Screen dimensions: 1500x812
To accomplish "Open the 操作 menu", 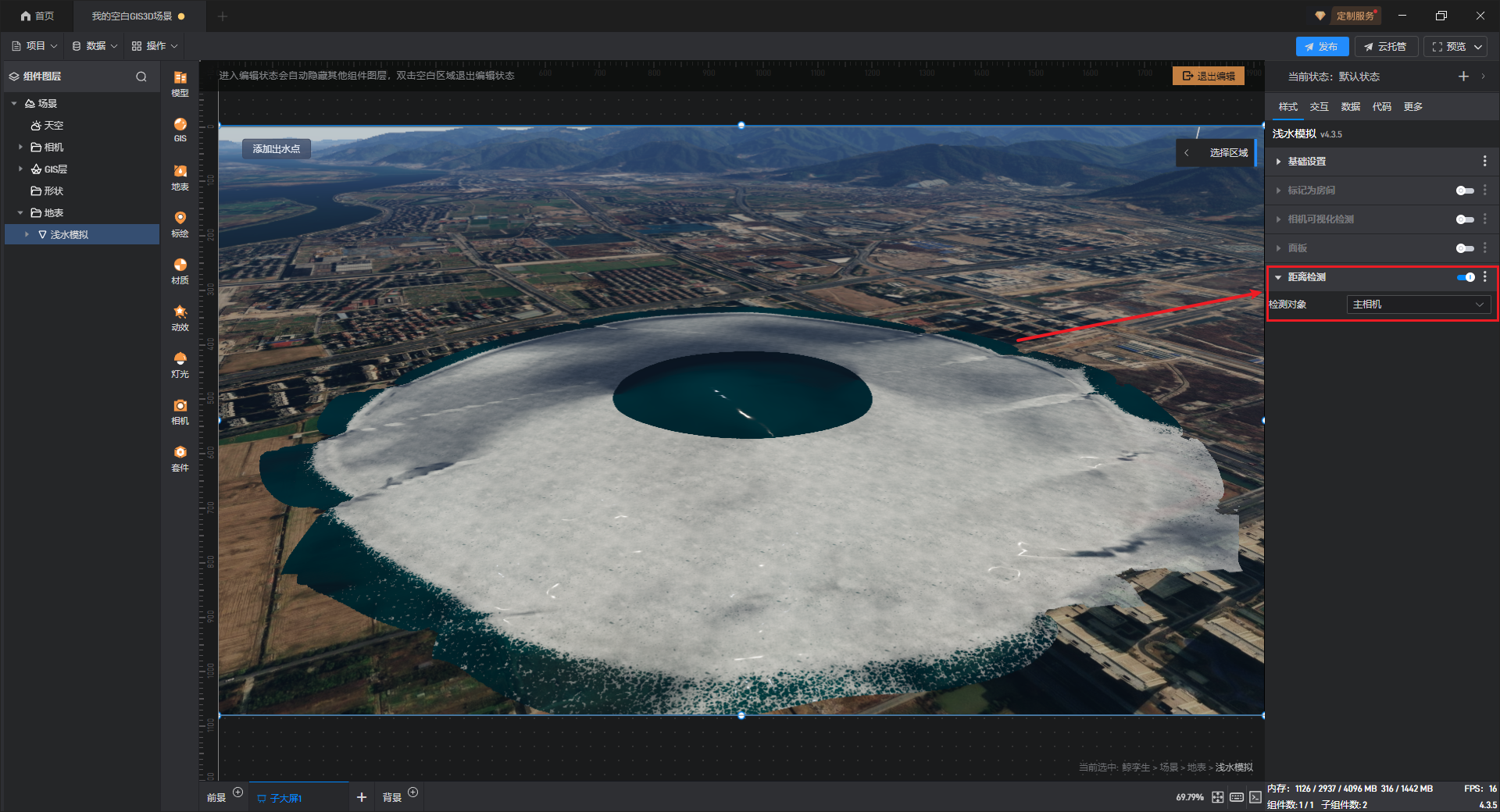I will click(x=155, y=46).
